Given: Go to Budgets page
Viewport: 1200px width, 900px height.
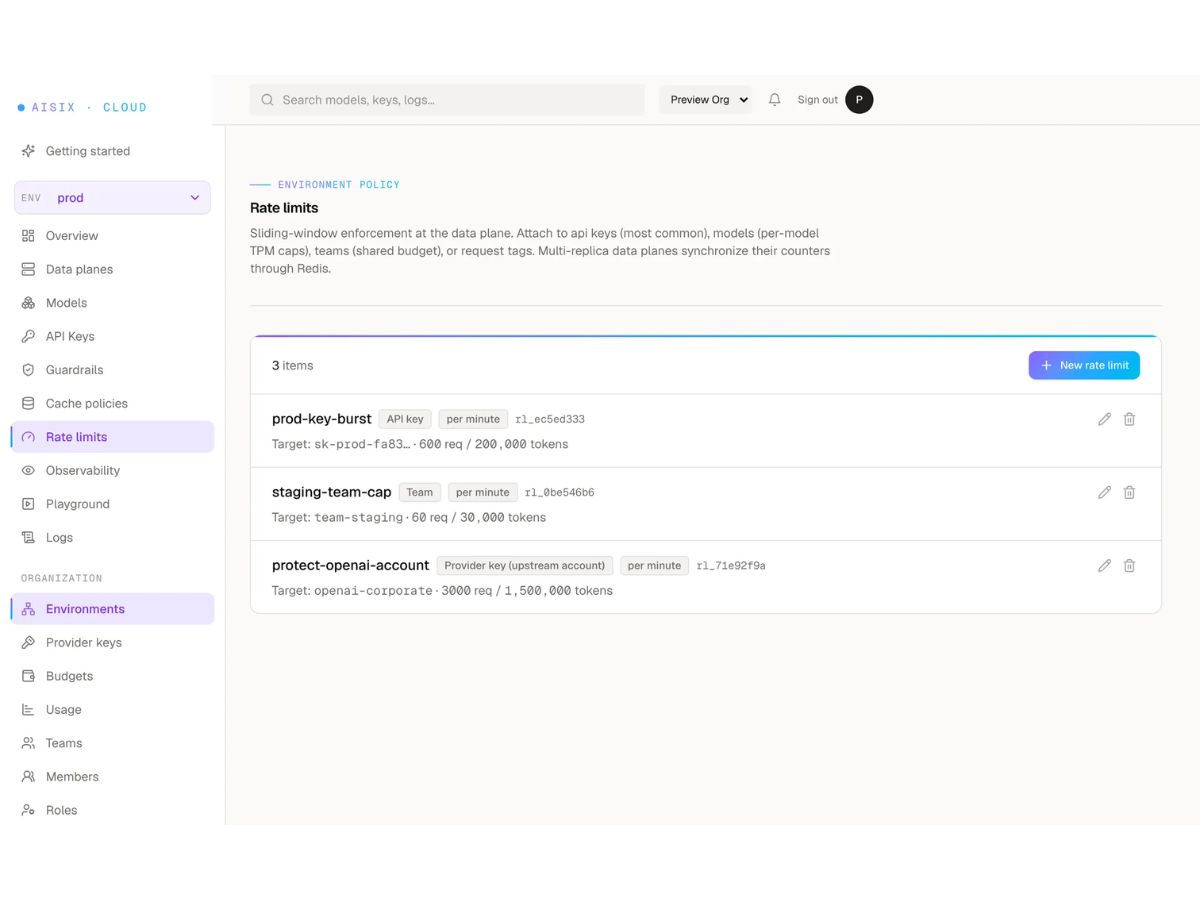Looking at the screenshot, I should tap(112, 676).
